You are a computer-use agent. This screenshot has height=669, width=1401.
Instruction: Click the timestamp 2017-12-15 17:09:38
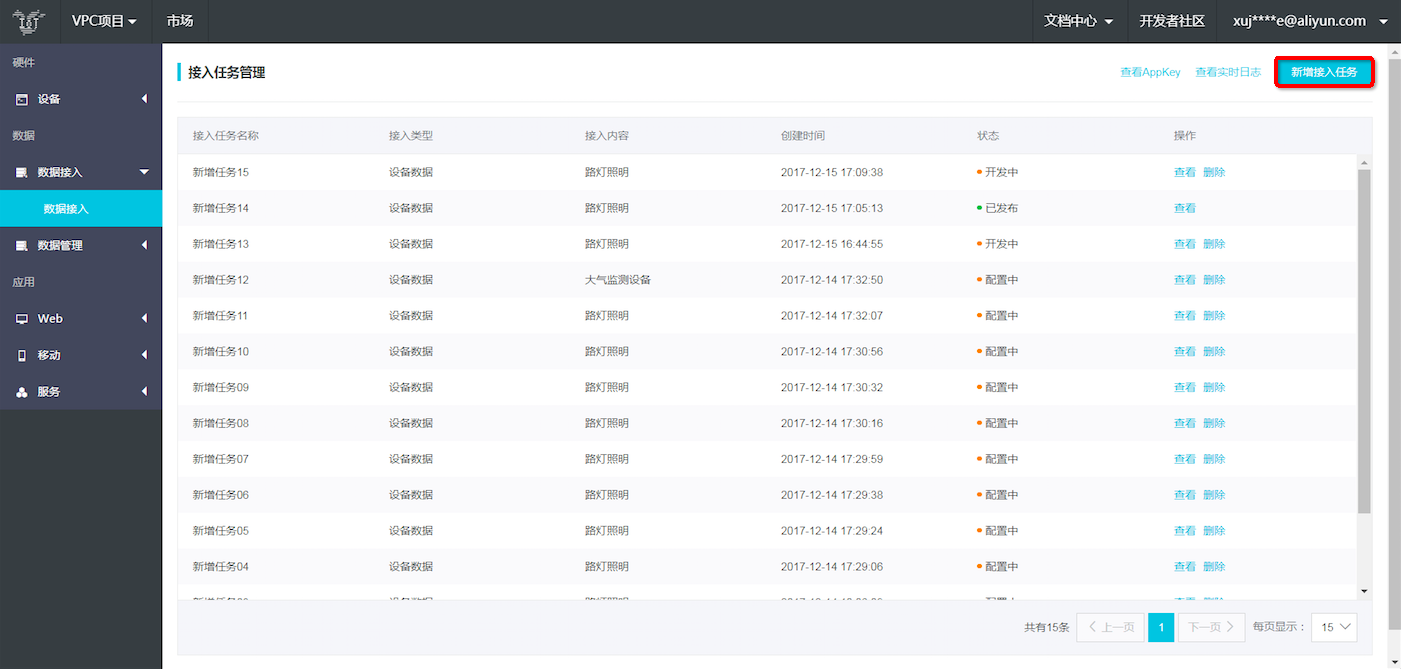click(x=832, y=172)
